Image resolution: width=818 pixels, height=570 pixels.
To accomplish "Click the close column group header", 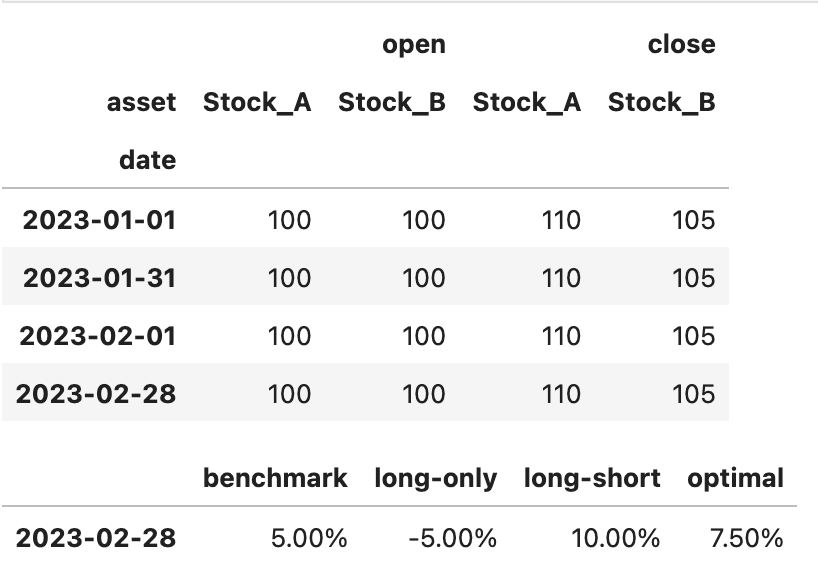I will click(681, 44).
